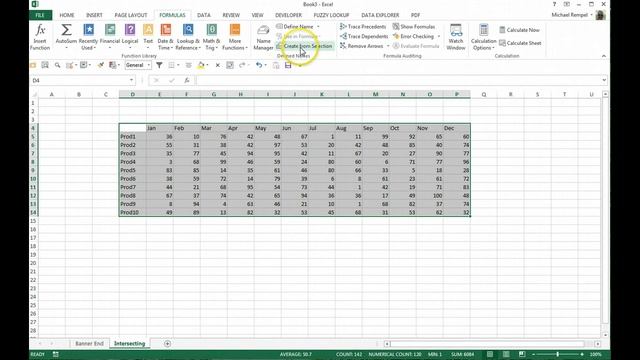The image size is (640, 360).
Task: Open the Date & Time functions menu
Action: (165, 36)
